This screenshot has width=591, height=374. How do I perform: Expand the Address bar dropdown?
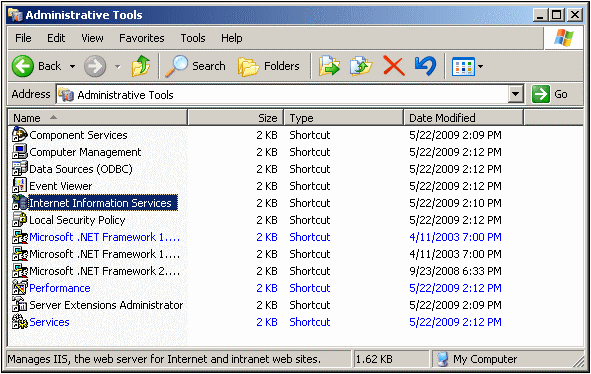click(x=516, y=94)
